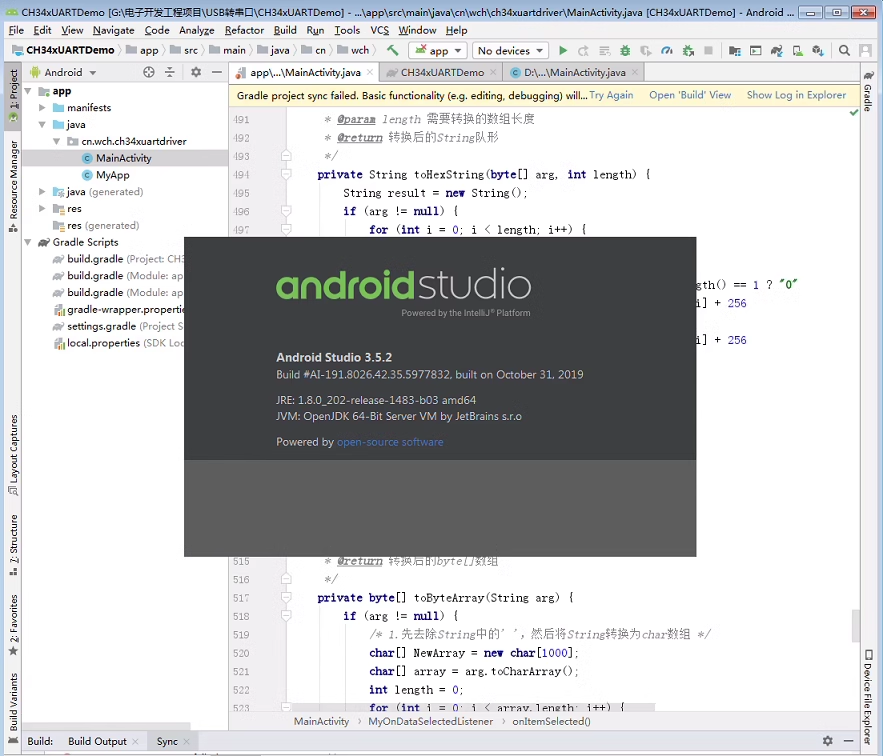
Task: Select MyApp class in the project tree
Action: point(113,175)
